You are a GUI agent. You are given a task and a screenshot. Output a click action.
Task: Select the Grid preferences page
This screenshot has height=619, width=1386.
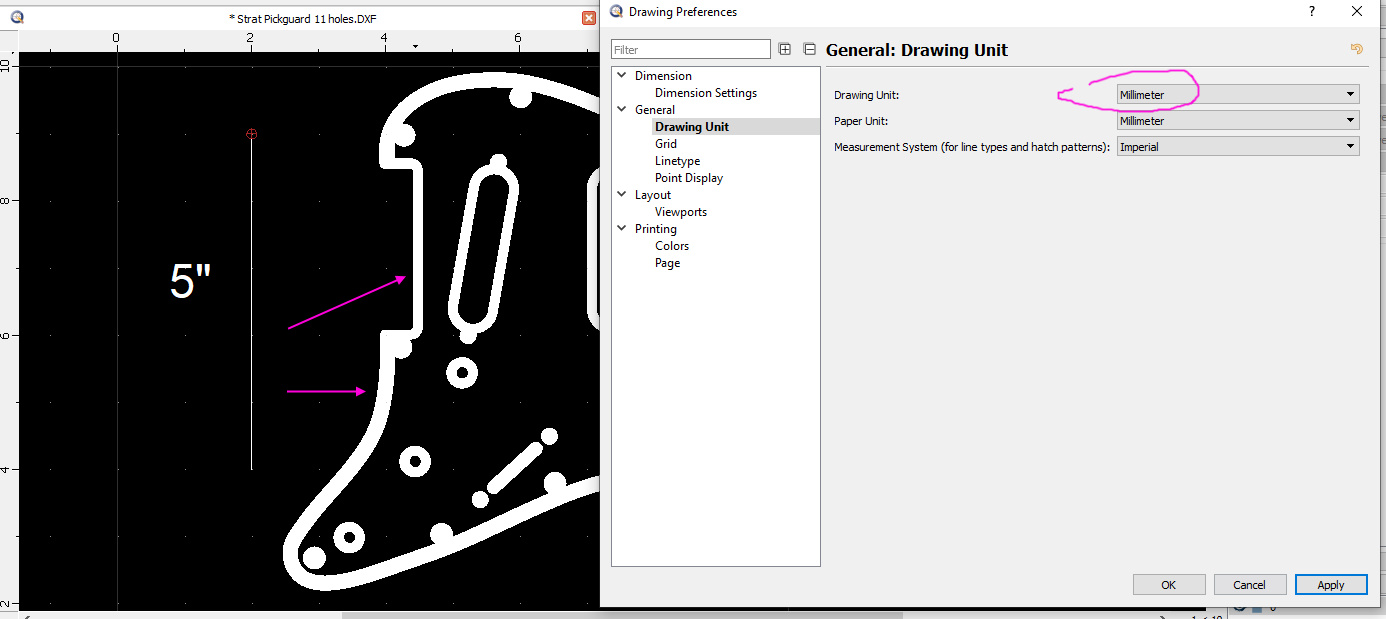(666, 144)
